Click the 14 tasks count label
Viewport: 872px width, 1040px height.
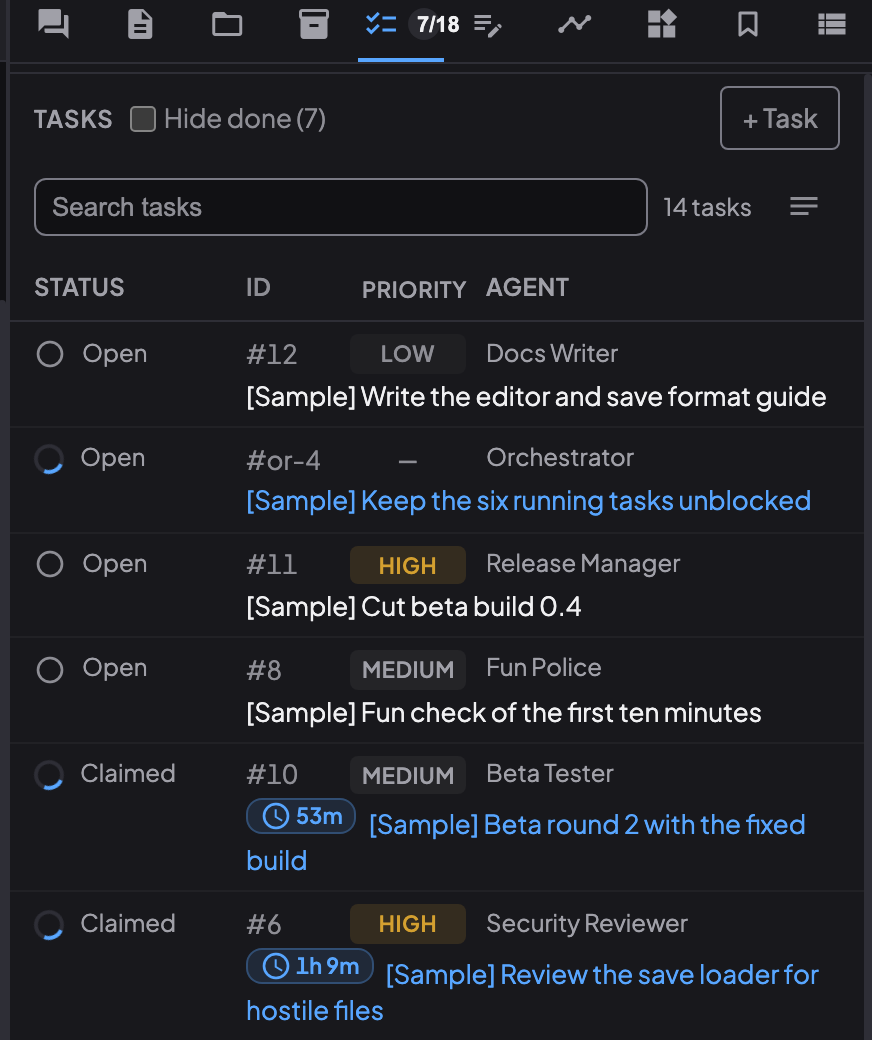pos(707,208)
